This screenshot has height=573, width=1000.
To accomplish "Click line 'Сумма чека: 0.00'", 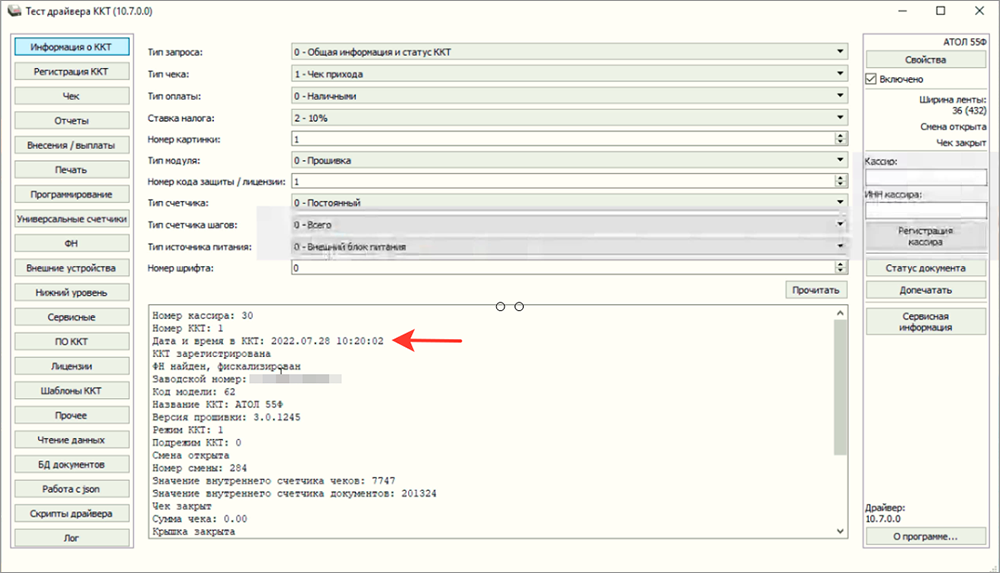I will [x=200, y=519].
